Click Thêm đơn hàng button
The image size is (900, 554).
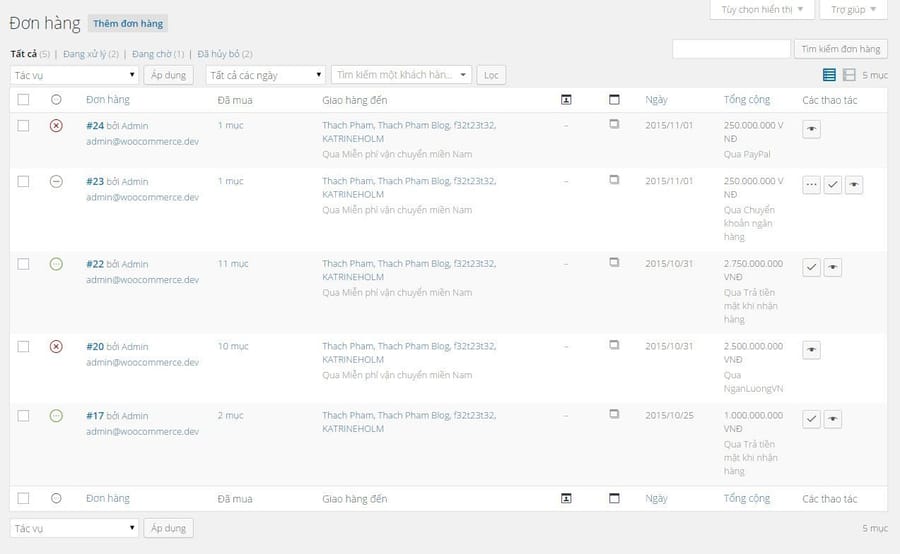pyautogui.click(x=128, y=24)
